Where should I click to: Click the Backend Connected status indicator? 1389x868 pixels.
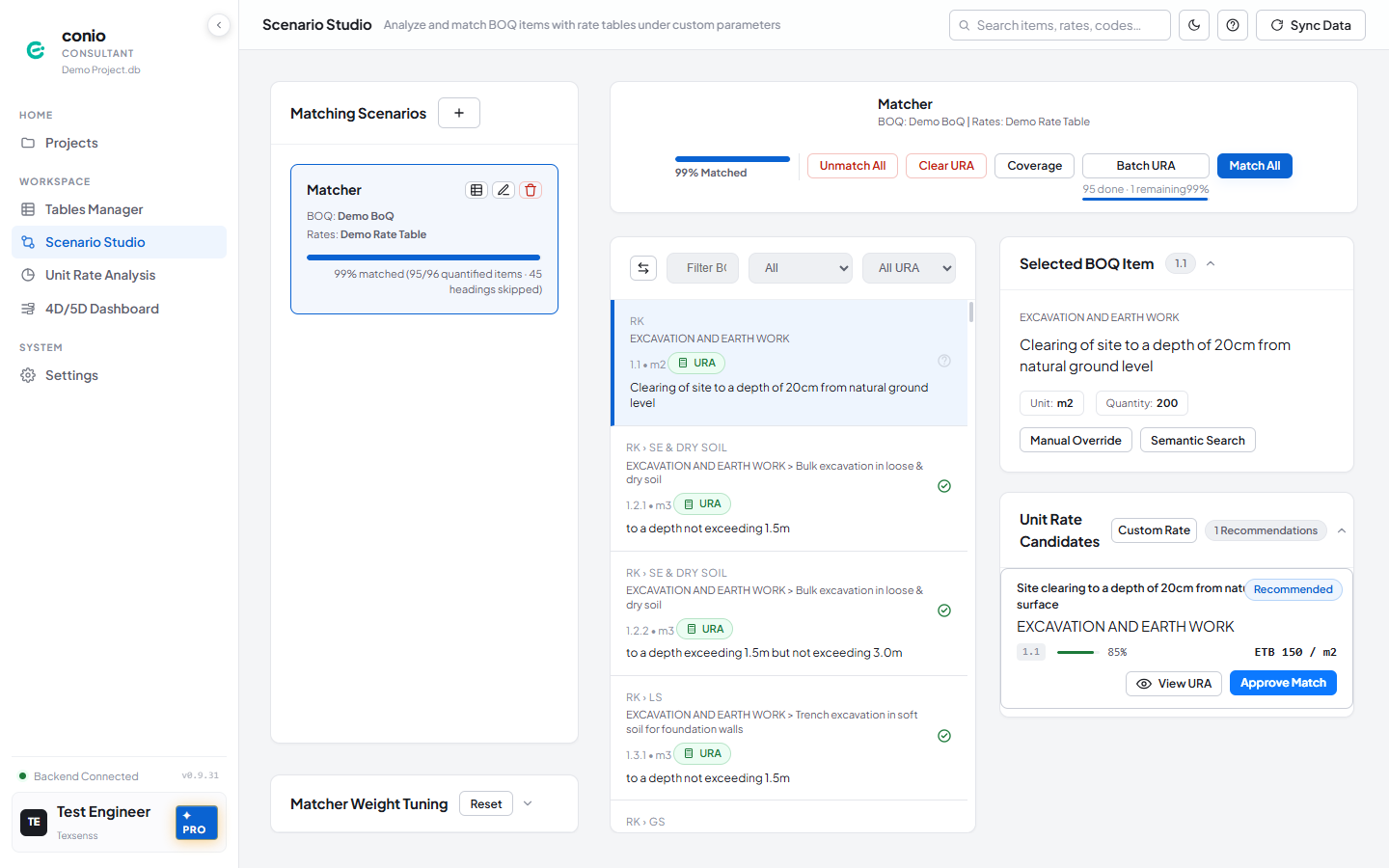[79, 776]
